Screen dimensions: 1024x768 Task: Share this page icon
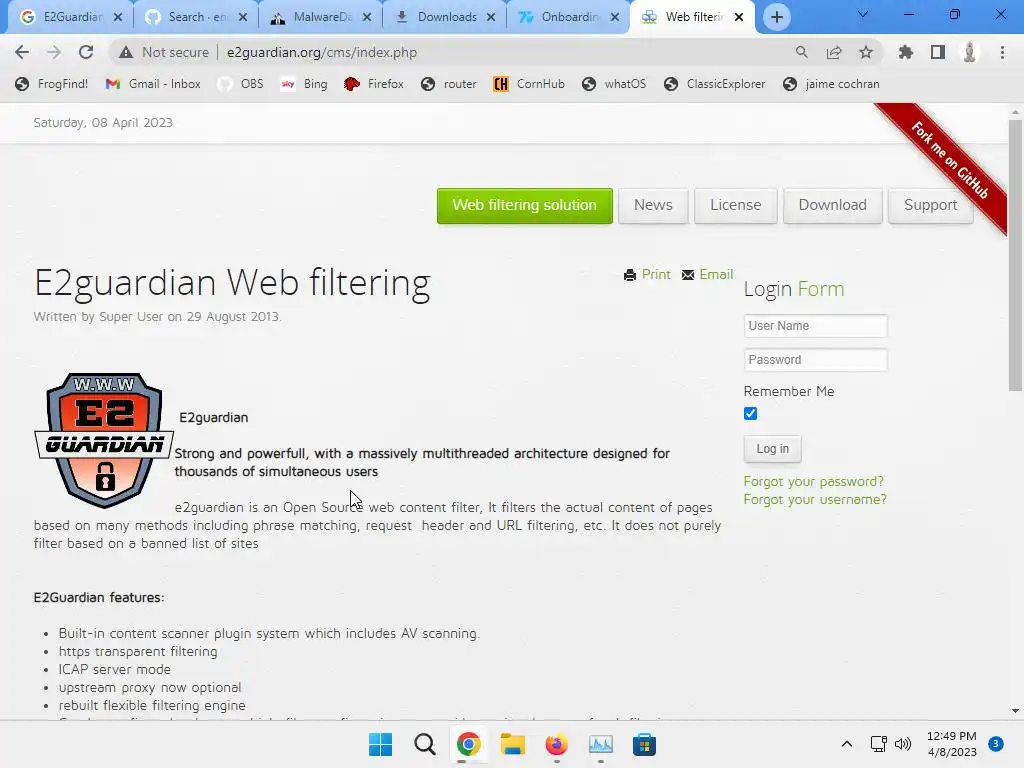pos(833,52)
